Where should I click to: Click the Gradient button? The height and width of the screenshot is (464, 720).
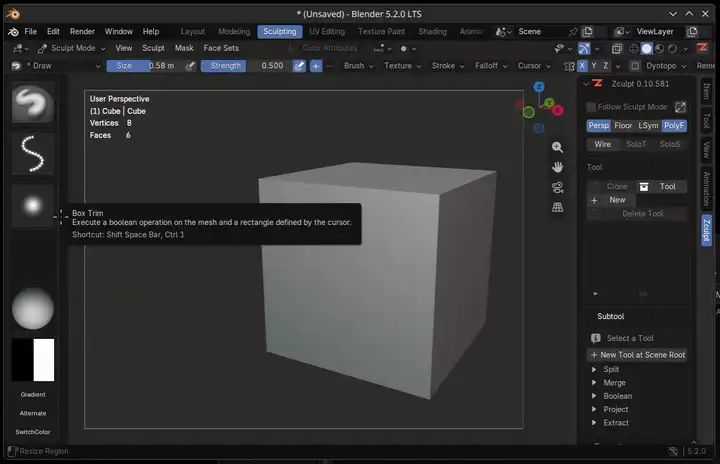coord(33,394)
